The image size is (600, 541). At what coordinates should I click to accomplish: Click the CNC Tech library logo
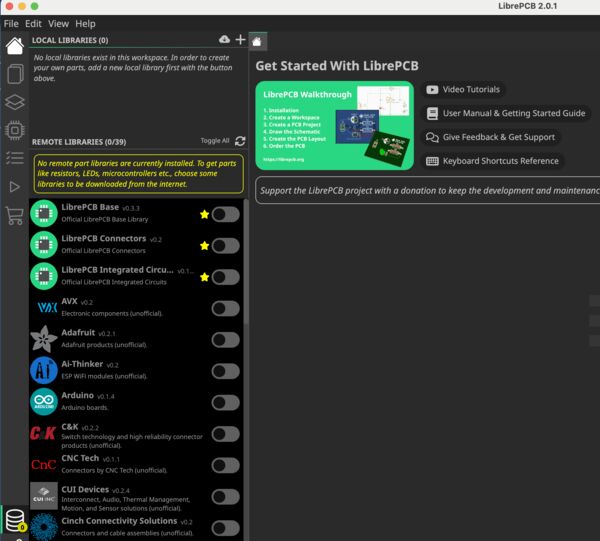44,464
